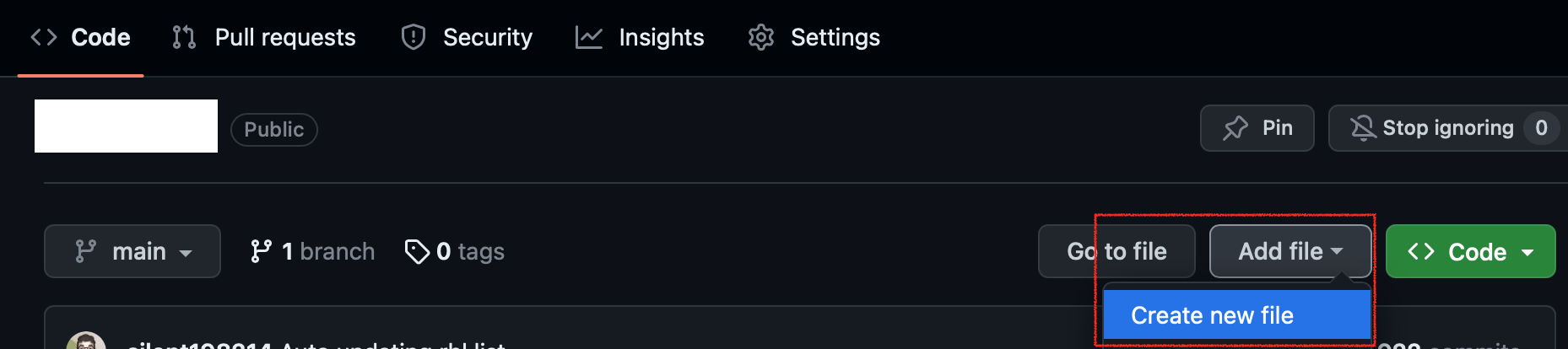Viewport: 1568px width, 349px height.
Task: Click the Pull requests merge icon
Action: tap(184, 37)
